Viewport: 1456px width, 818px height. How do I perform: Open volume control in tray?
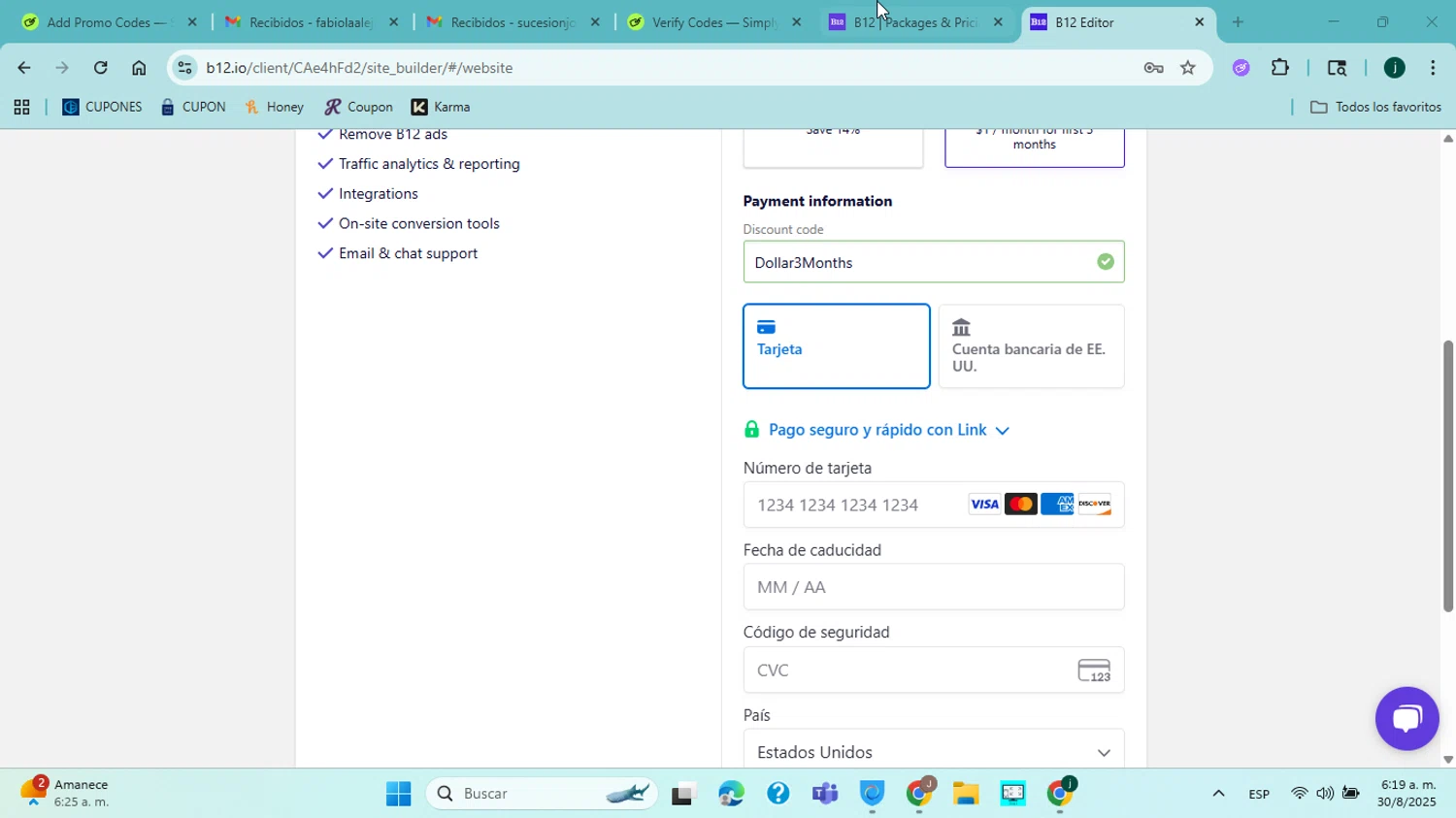pyautogui.click(x=1324, y=794)
